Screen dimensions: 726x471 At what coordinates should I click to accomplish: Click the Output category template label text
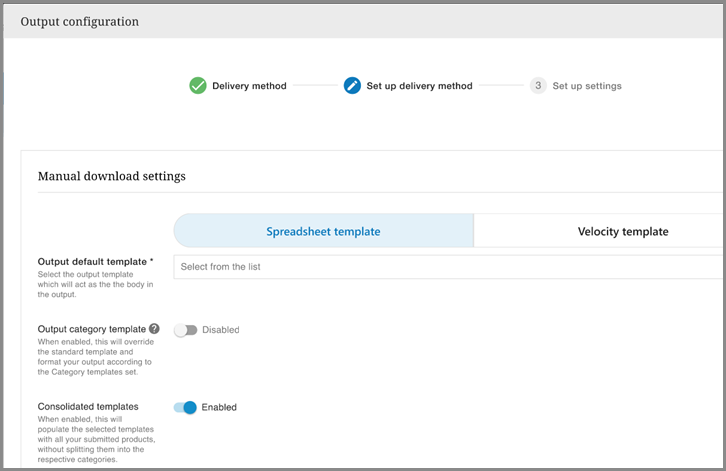coord(91,329)
